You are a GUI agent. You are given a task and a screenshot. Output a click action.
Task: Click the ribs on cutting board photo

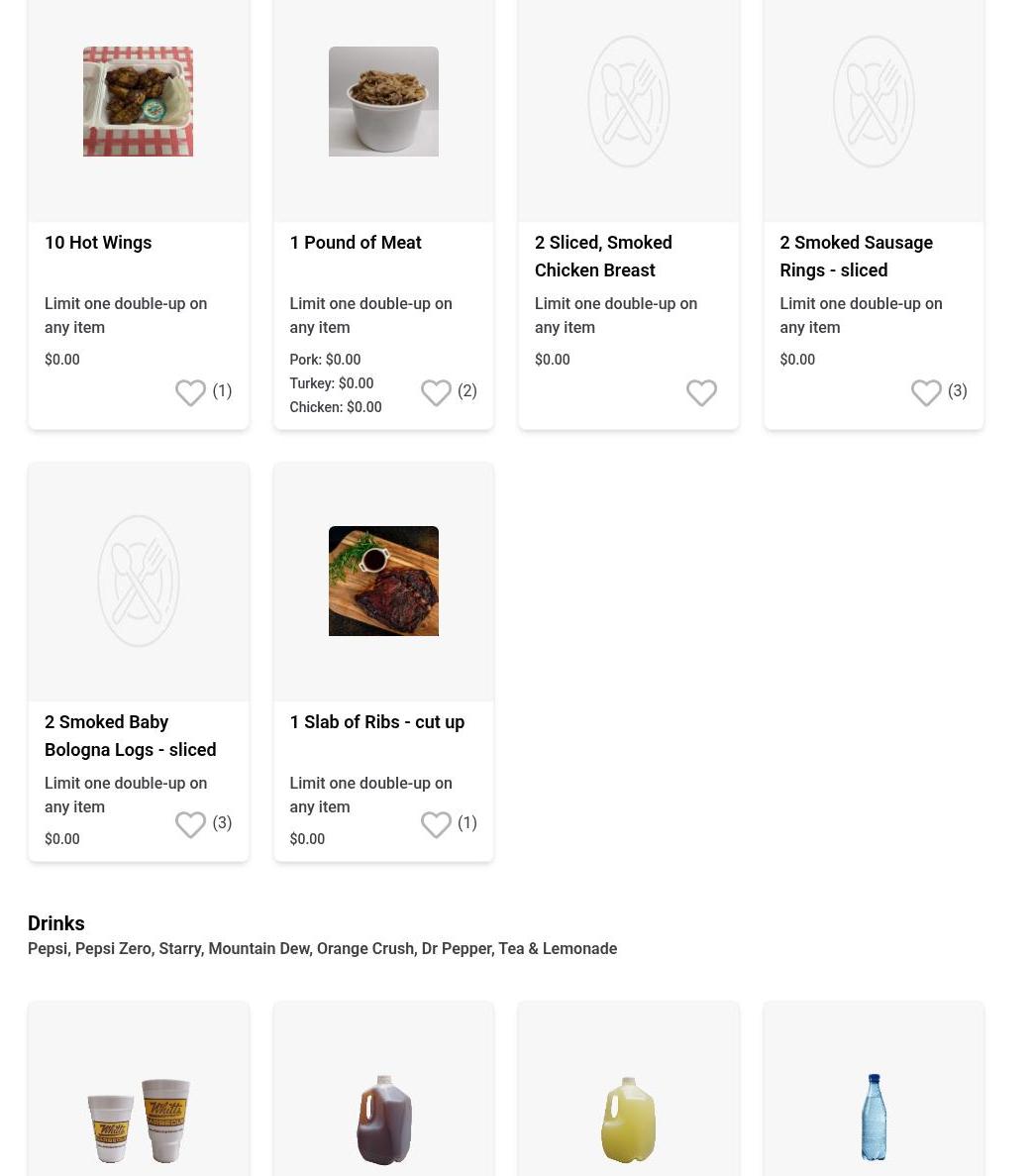(x=383, y=581)
